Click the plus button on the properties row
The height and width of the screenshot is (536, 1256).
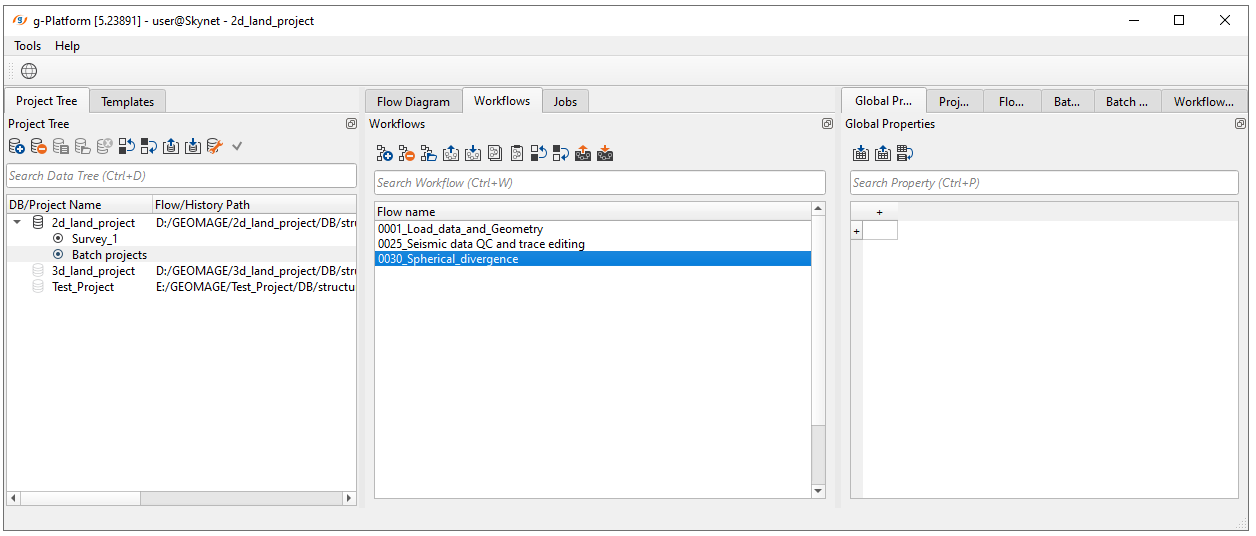(x=856, y=232)
